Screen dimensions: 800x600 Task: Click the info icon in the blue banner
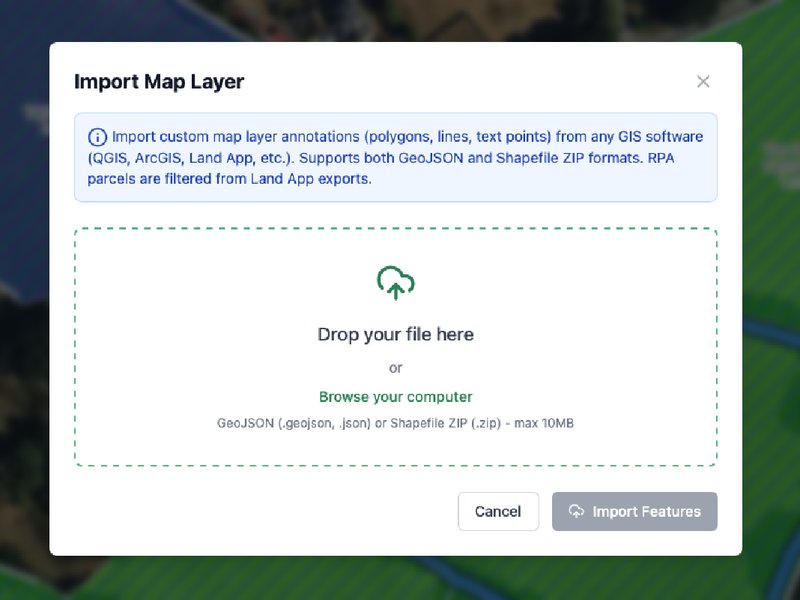pos(98,136)
